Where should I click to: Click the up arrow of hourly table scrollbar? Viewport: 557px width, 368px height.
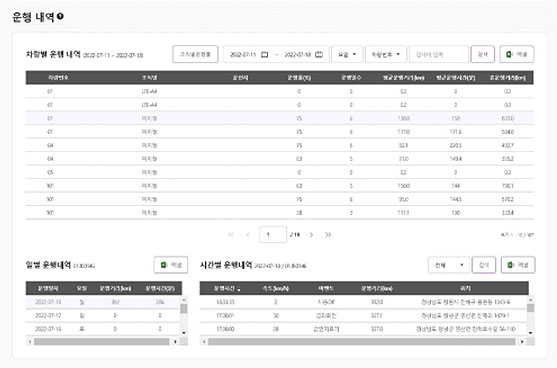[x=530, y=299]
